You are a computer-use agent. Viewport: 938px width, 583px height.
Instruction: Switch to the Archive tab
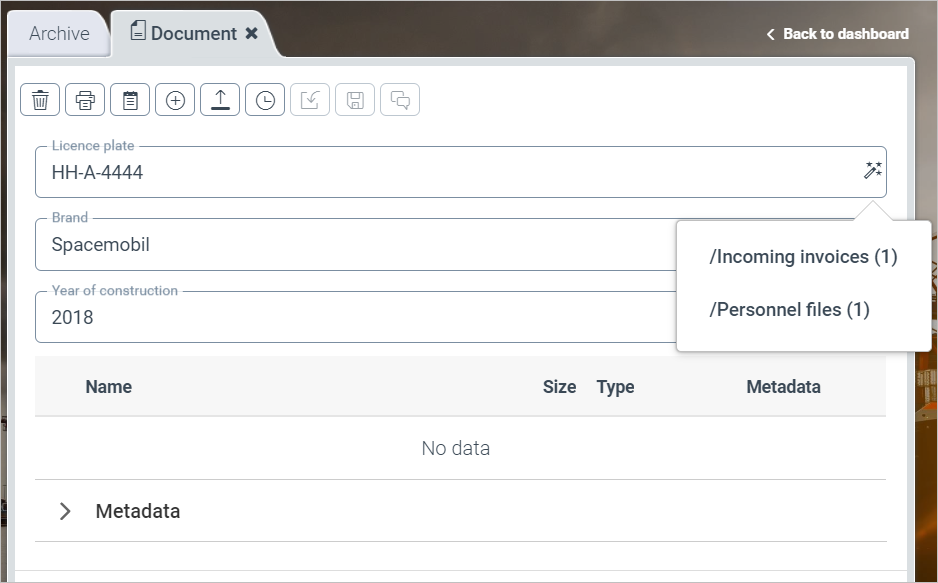tap(59, 34)
